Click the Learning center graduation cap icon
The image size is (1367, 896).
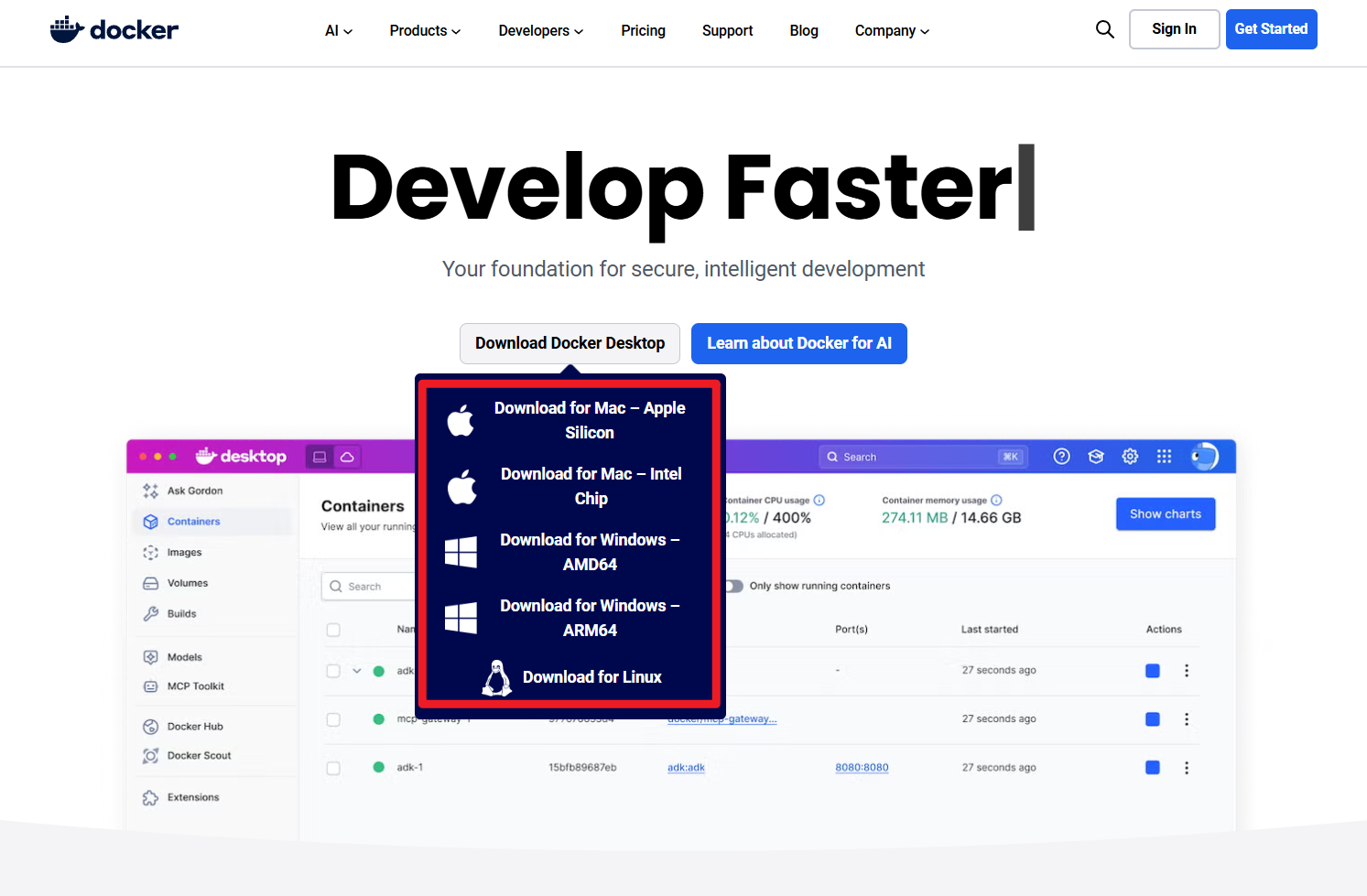pos(1096,457)
